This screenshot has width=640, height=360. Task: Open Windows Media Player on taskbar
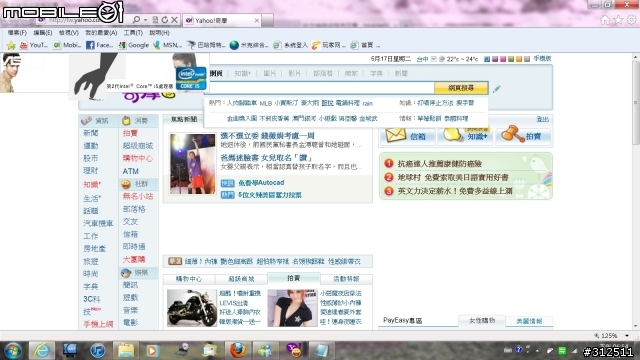click(153, 350)
